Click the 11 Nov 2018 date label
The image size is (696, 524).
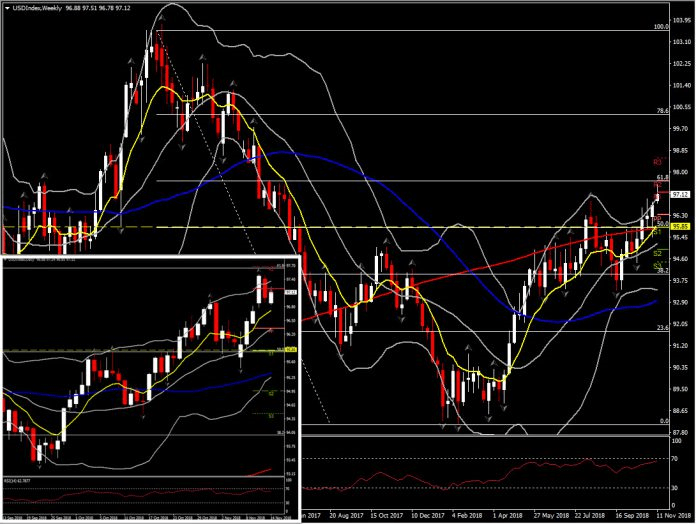click(674, 516)
